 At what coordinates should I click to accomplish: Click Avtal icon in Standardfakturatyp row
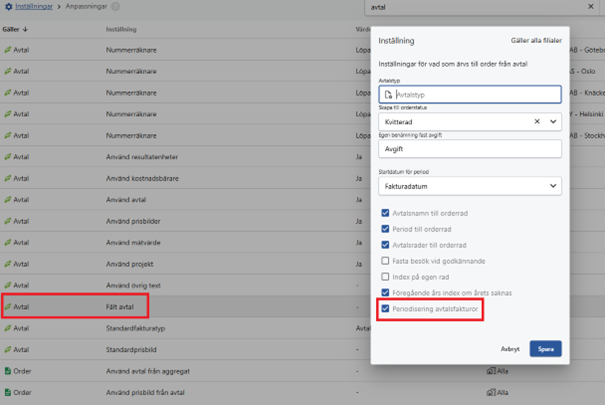tap(8, 328)
